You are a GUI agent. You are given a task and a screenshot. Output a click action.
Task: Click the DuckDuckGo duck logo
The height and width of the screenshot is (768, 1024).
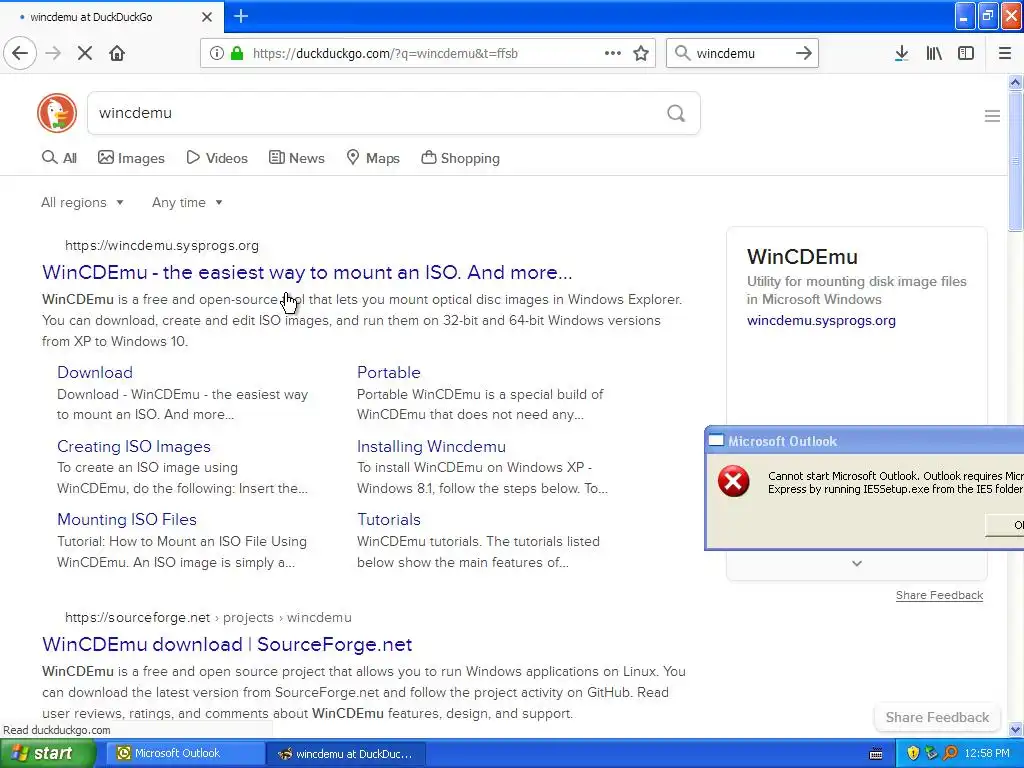tap(57, 113)
